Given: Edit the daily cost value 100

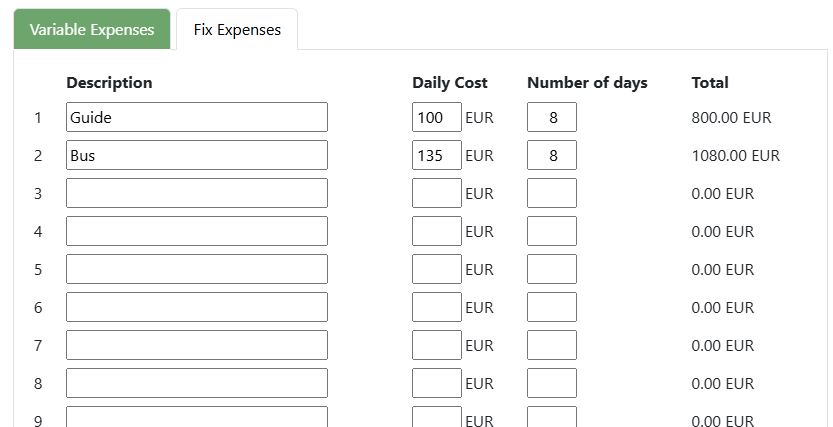Looking at the screenshot, I should pyautogui.click(x=436, y=117).
